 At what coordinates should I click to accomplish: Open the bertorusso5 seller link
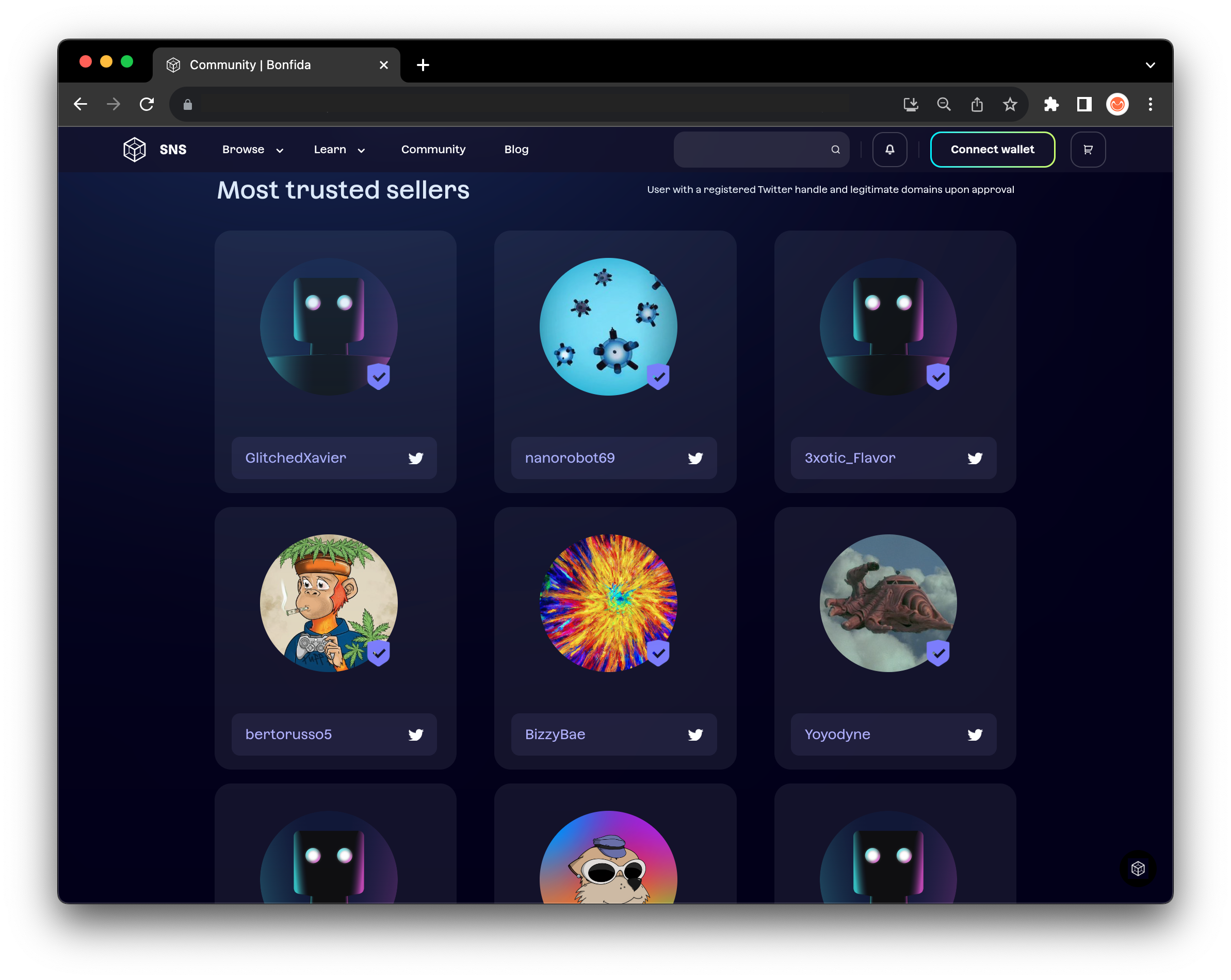(288, 734)
